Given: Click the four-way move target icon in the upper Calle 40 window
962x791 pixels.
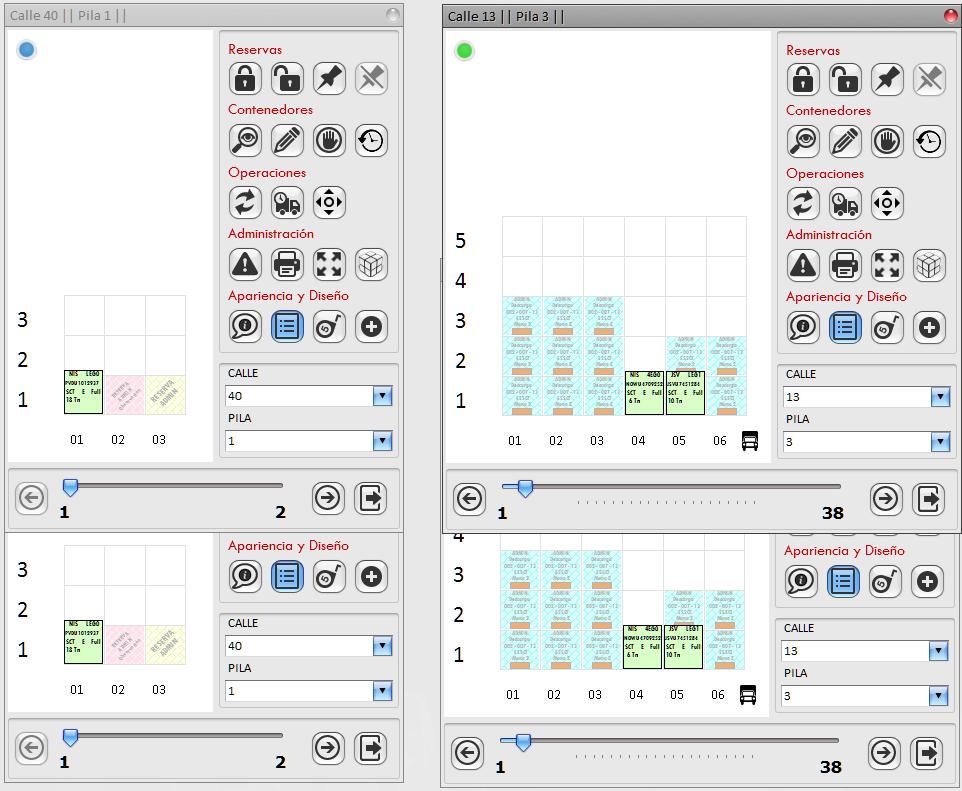Looking at the screenshot, I should (x=329, y=203).
